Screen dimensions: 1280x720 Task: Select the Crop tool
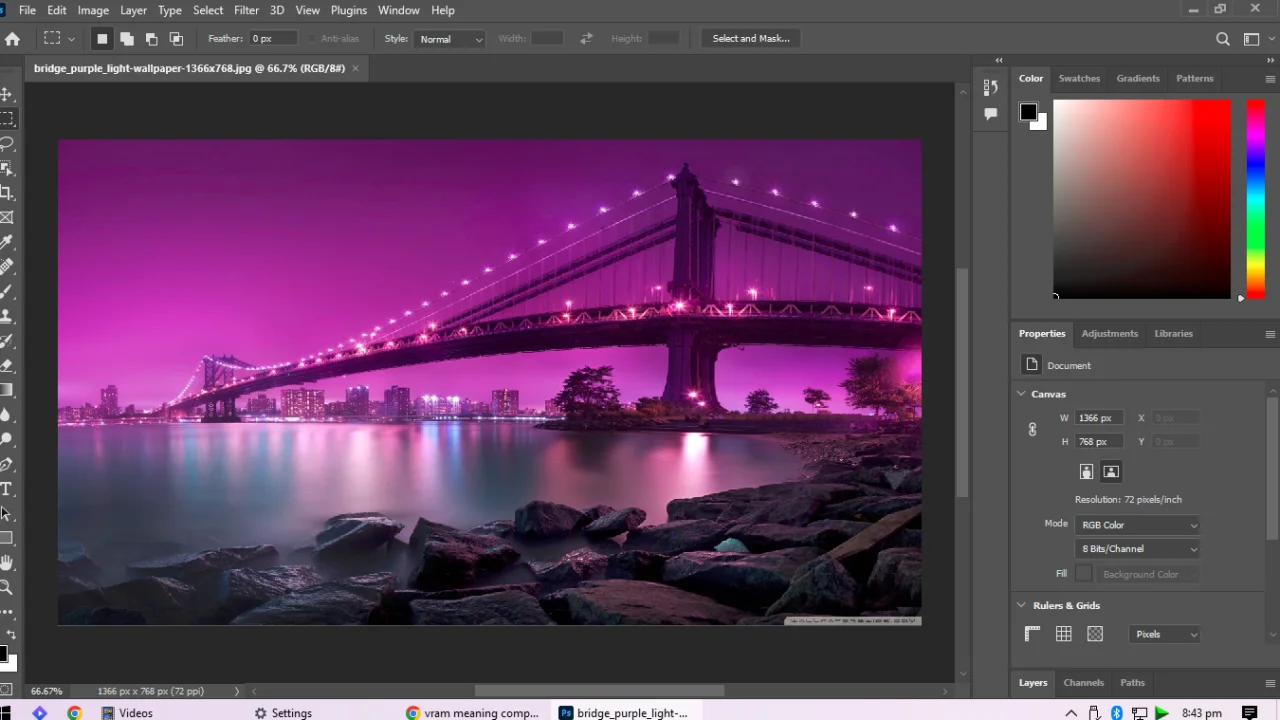pos(6,193)
